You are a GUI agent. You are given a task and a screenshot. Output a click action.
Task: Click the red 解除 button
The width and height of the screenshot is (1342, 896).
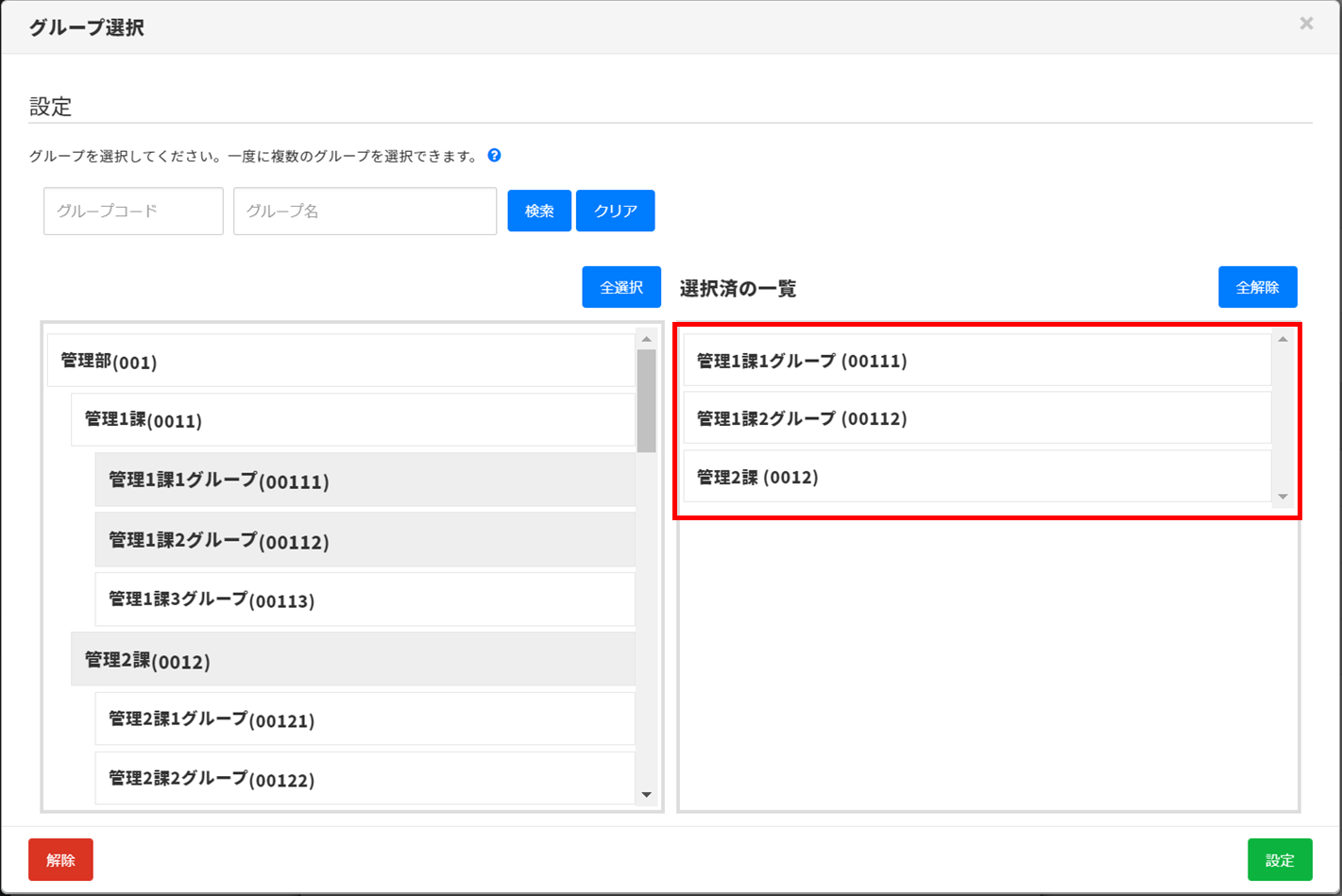(60, 859)
